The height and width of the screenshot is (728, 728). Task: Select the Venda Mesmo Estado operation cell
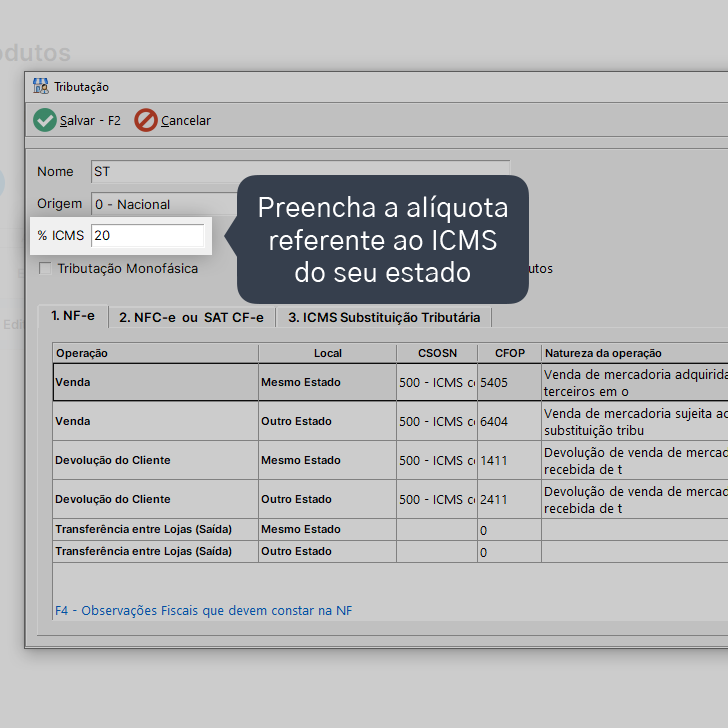tap(156, 382)
